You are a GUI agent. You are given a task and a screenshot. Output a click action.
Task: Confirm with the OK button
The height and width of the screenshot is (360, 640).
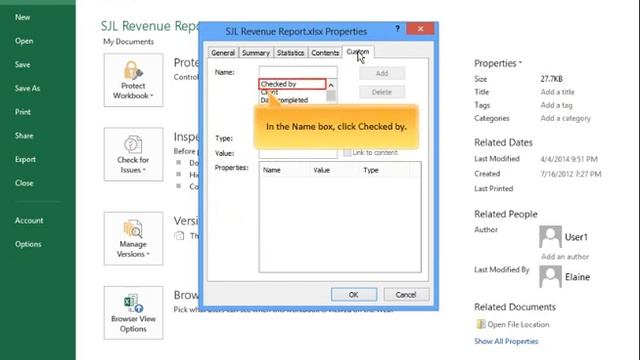[x=353, y=295]
